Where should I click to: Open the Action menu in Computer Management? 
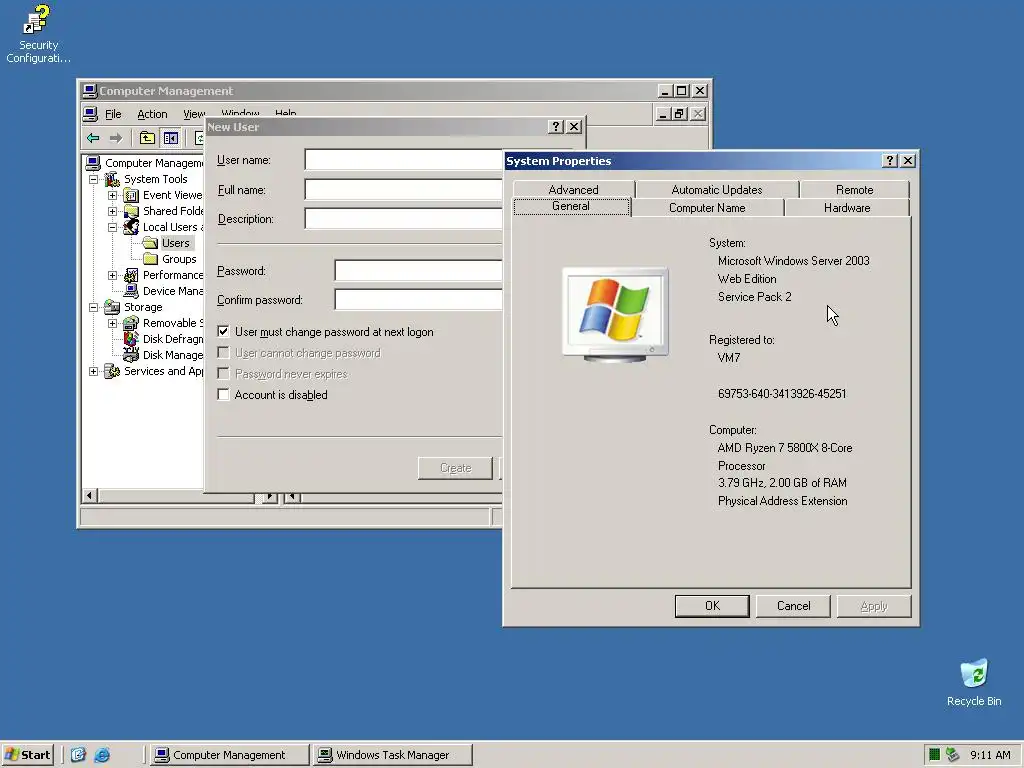tap(152, 114)
